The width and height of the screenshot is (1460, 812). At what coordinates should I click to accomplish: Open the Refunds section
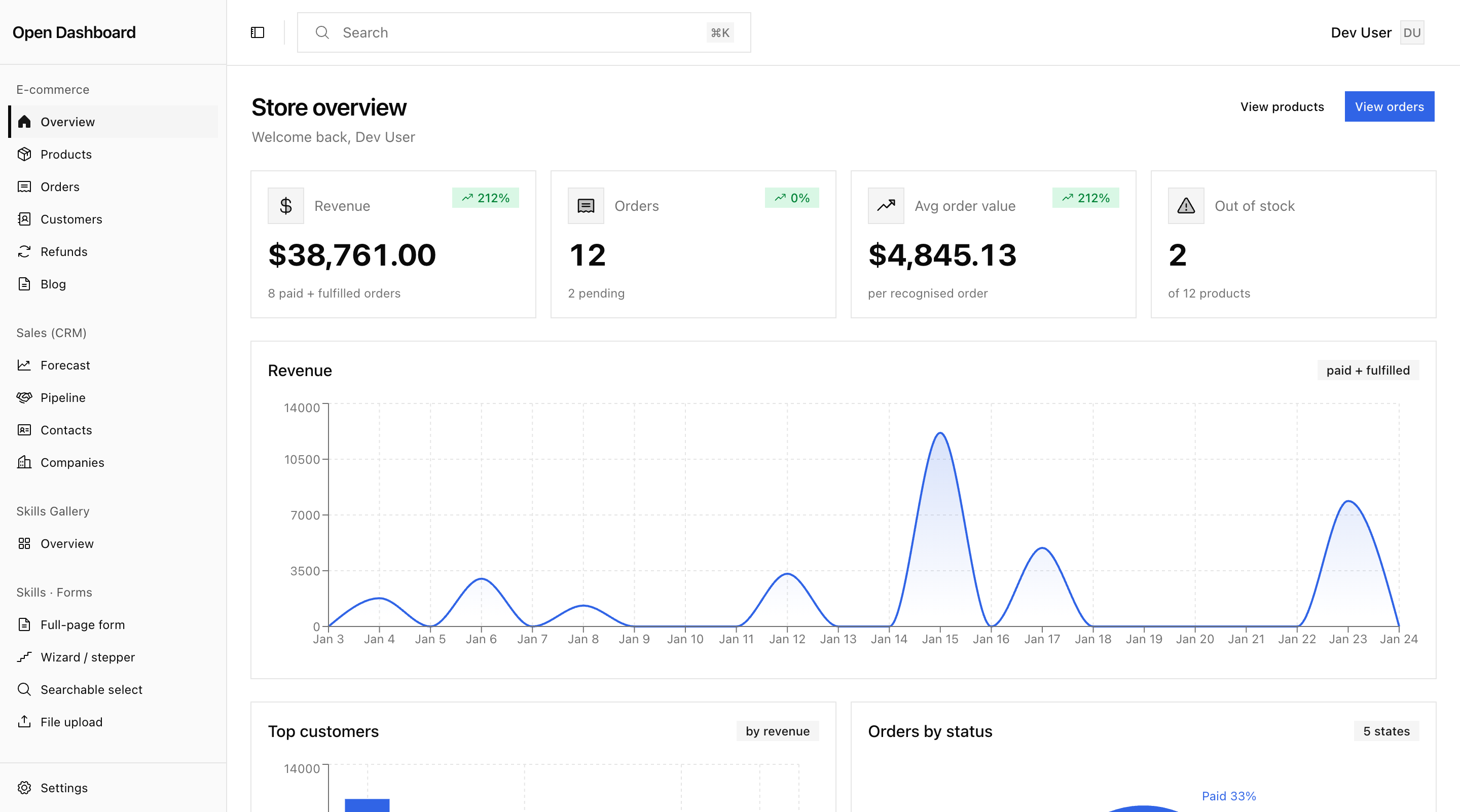114,251
